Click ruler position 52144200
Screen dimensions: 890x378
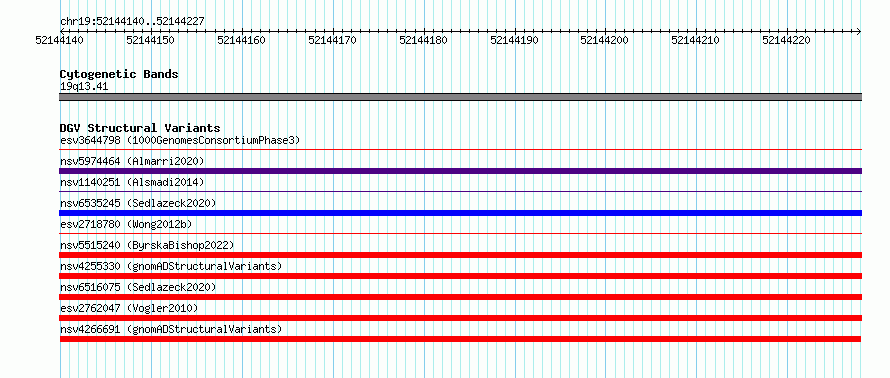point(604,40)
